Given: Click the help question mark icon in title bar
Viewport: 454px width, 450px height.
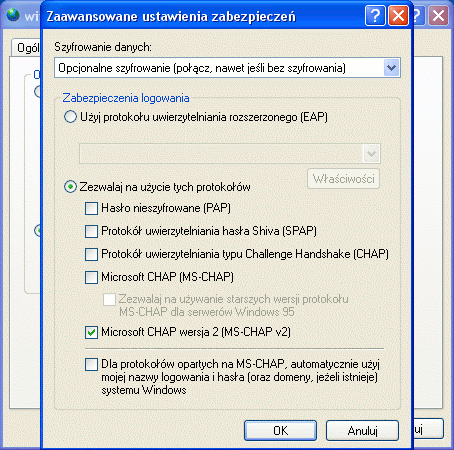Looking at the screenshot, I should click(375, 15).
